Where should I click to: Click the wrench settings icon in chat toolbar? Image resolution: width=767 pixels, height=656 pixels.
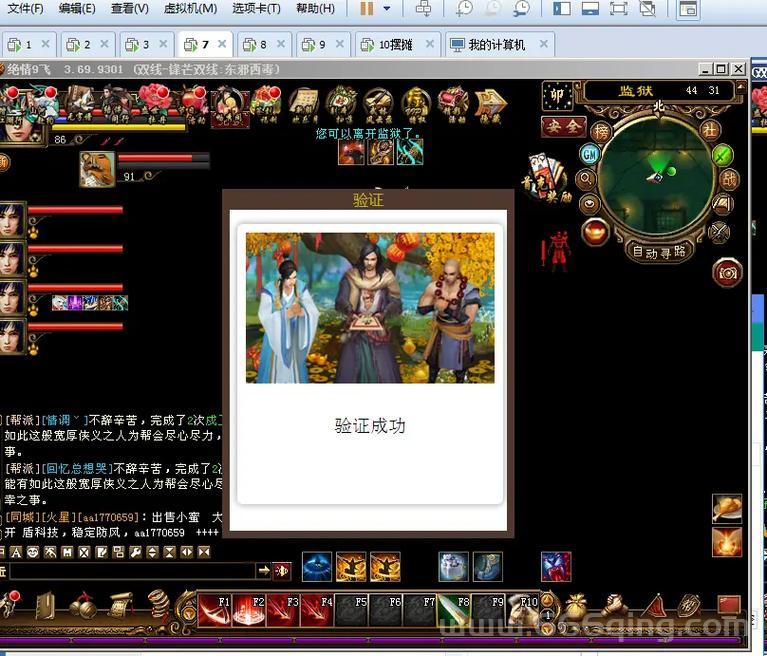click(x=135, y=552)
